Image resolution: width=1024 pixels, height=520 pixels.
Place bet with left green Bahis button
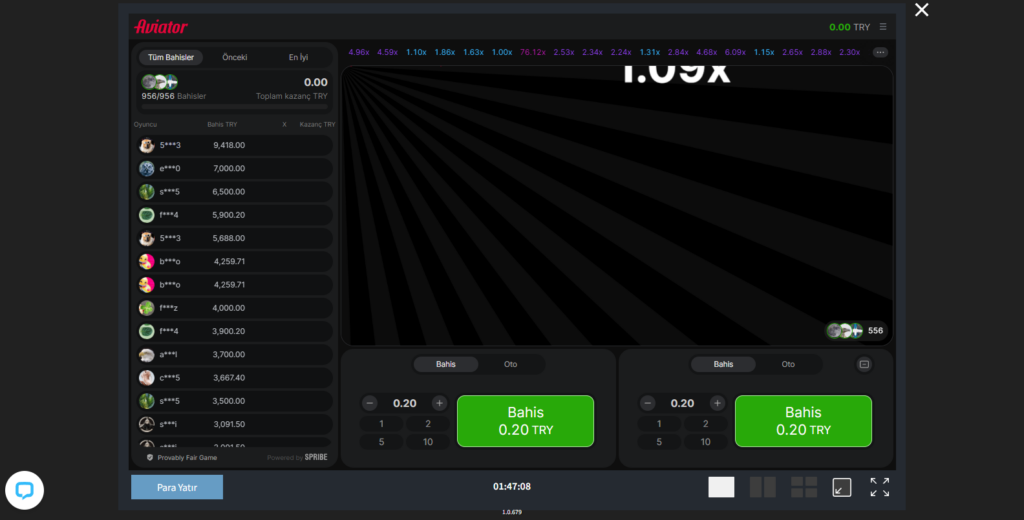525,421
